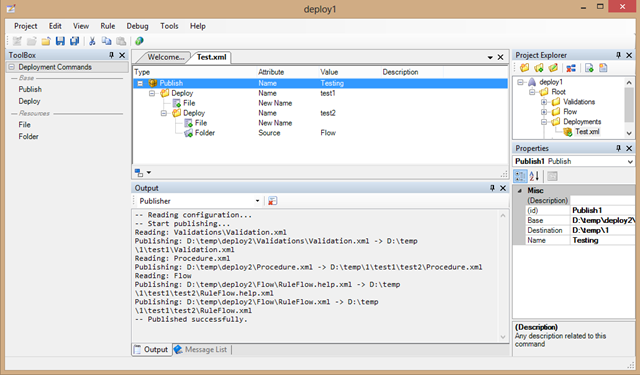Click the starred document icon in Project Explorer
This screenshot has width=640, height=375.
(603, 68)
